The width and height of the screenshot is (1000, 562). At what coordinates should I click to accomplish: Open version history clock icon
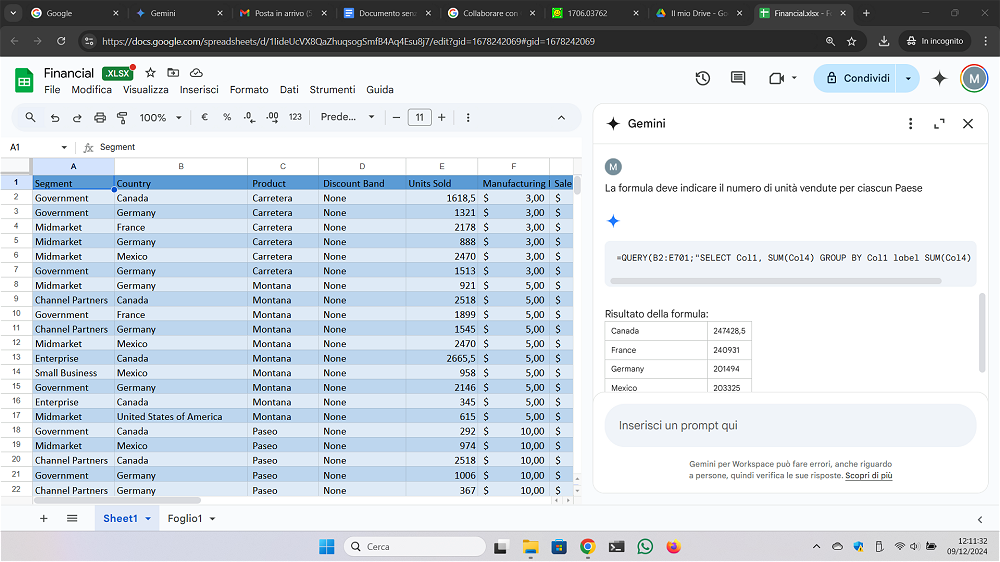[x=703, y=78]
